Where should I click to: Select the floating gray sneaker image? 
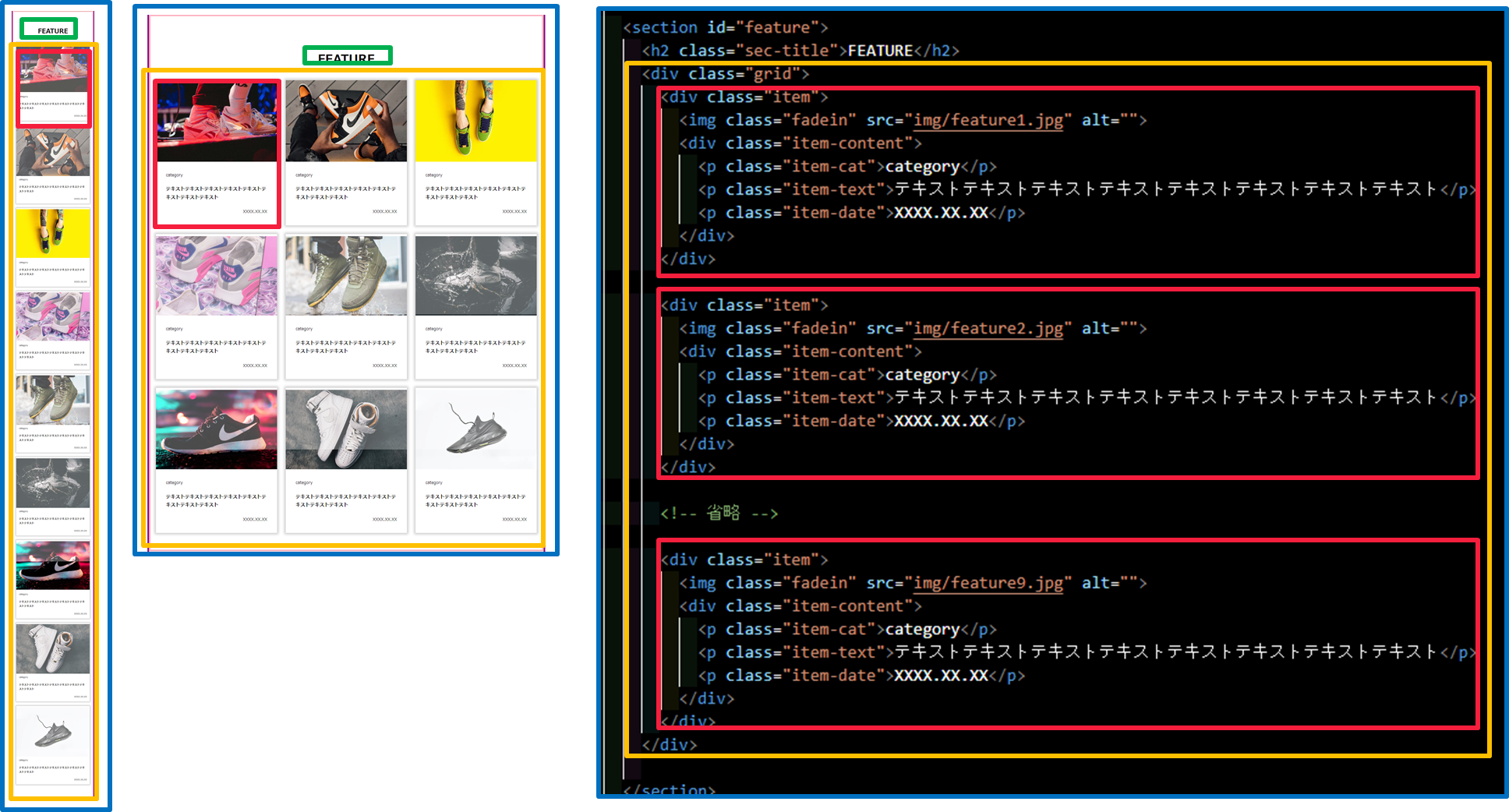coord(475,429)
